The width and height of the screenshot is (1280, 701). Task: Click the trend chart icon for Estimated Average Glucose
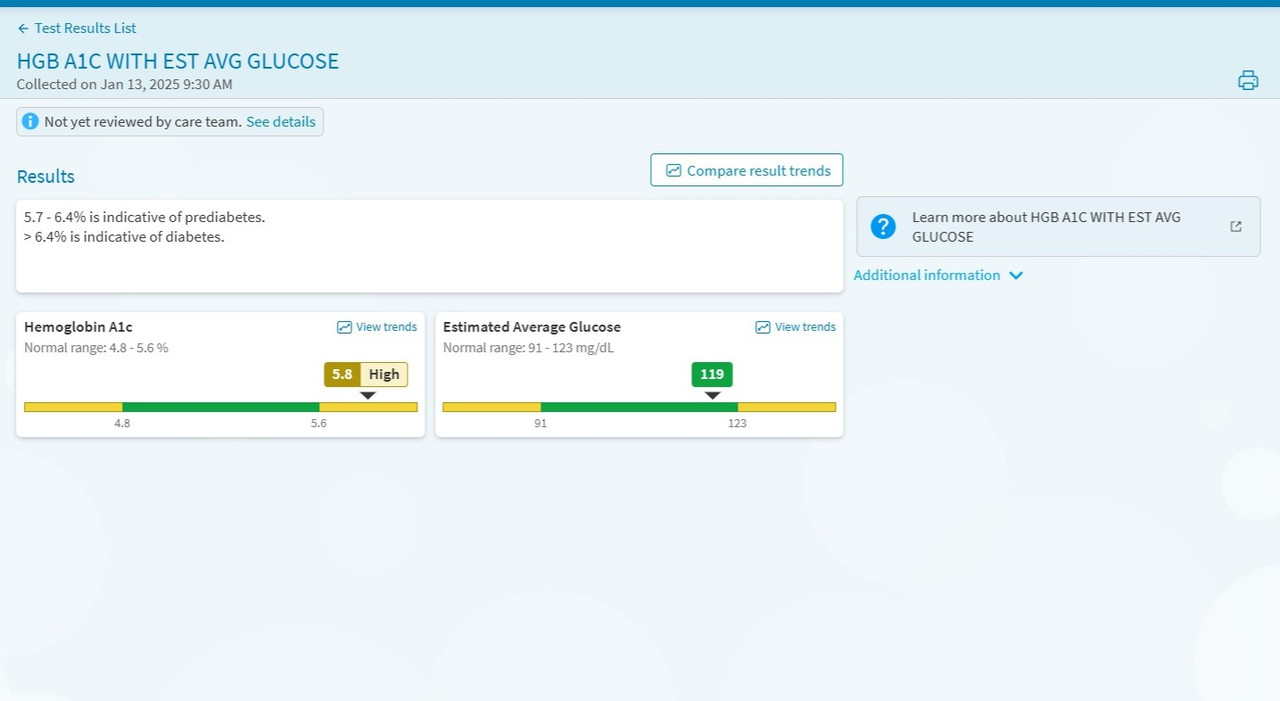pyautogui.click(x=763, y=327)
